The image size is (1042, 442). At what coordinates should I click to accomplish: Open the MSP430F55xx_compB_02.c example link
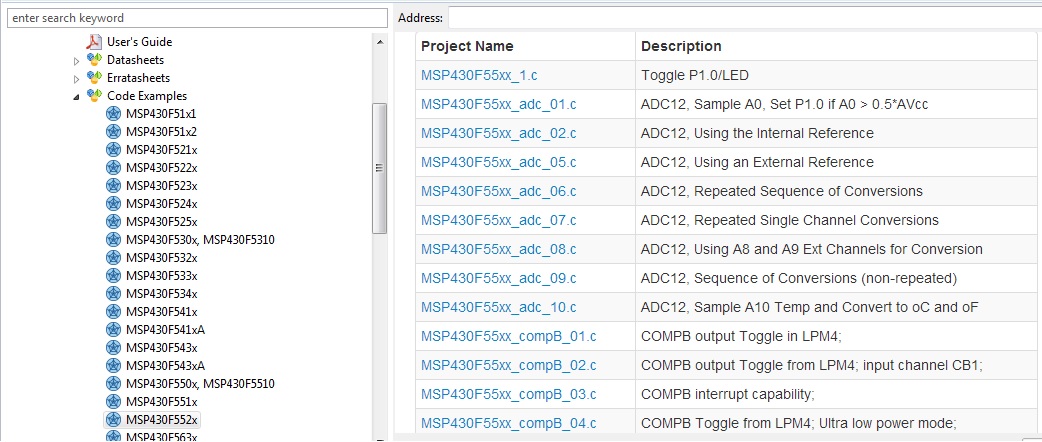point(508,365)
